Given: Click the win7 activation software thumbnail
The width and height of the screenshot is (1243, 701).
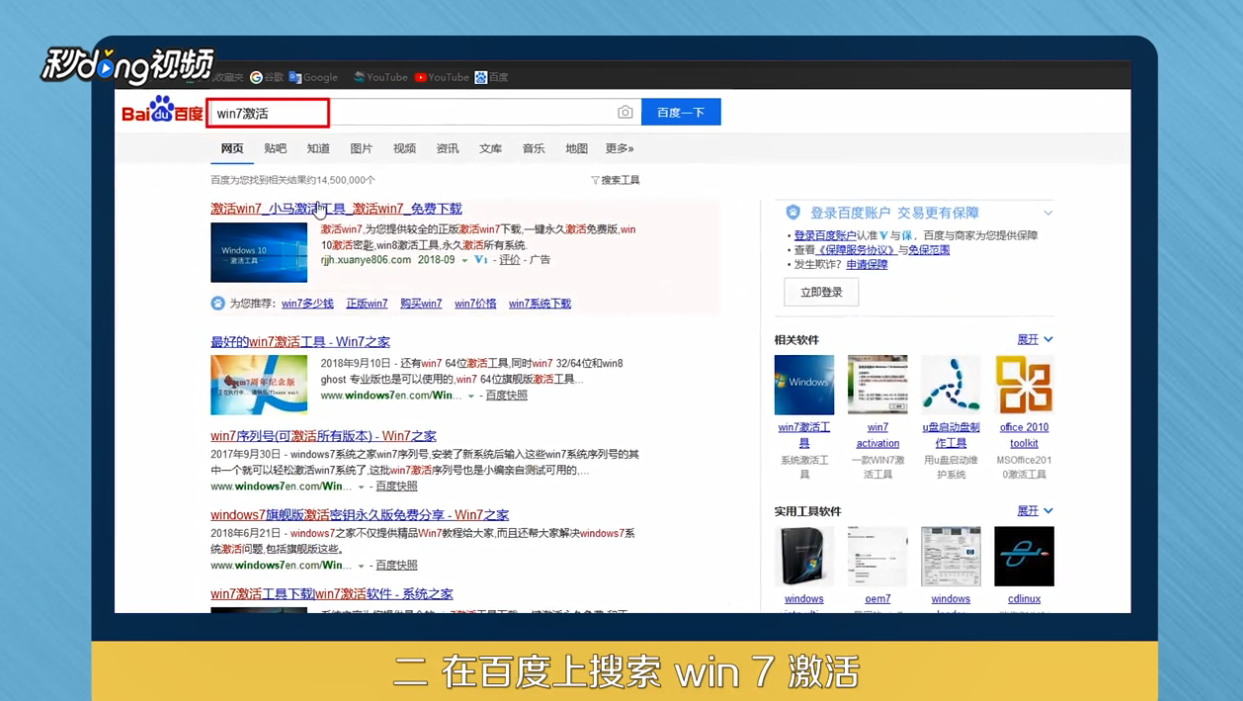Looking at the screenshot, I should pyautogui.click(x=877, y=385).
